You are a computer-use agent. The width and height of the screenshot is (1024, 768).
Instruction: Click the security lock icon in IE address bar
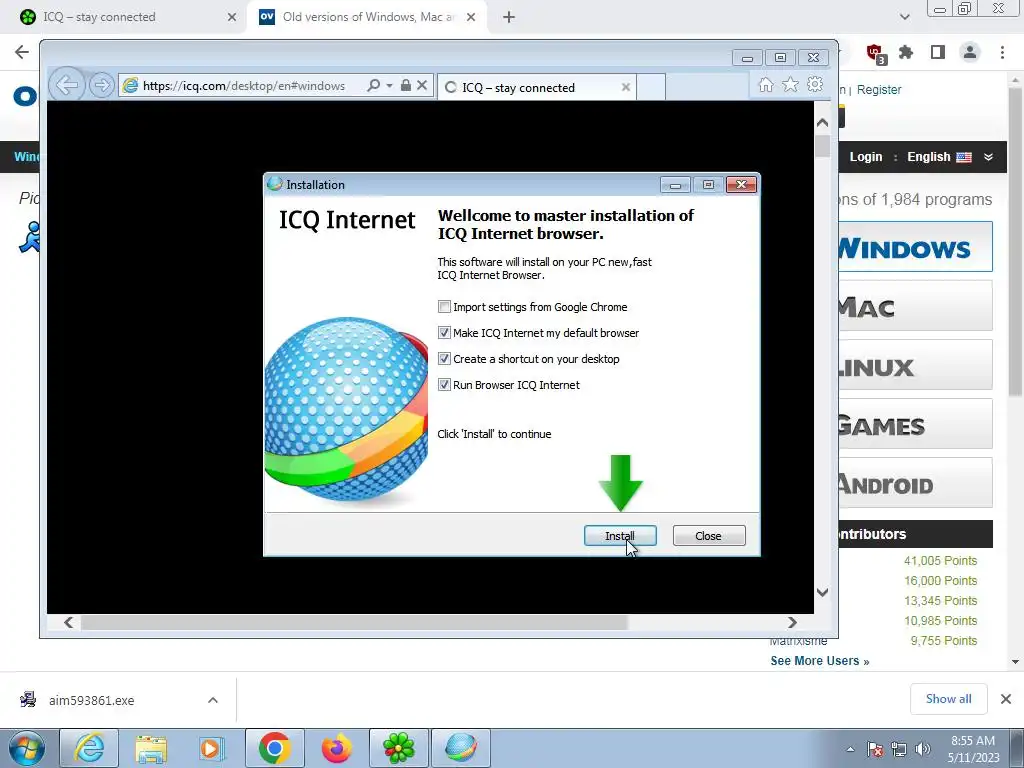click(x=406, y=86)
